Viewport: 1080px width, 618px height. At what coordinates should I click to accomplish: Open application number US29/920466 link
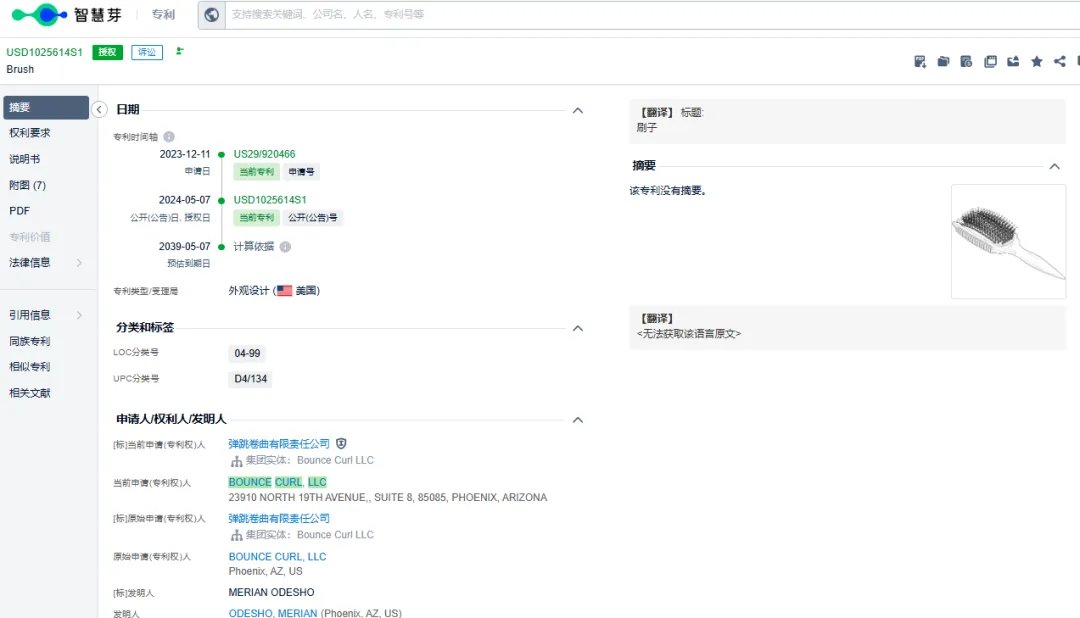click(264, 154)
